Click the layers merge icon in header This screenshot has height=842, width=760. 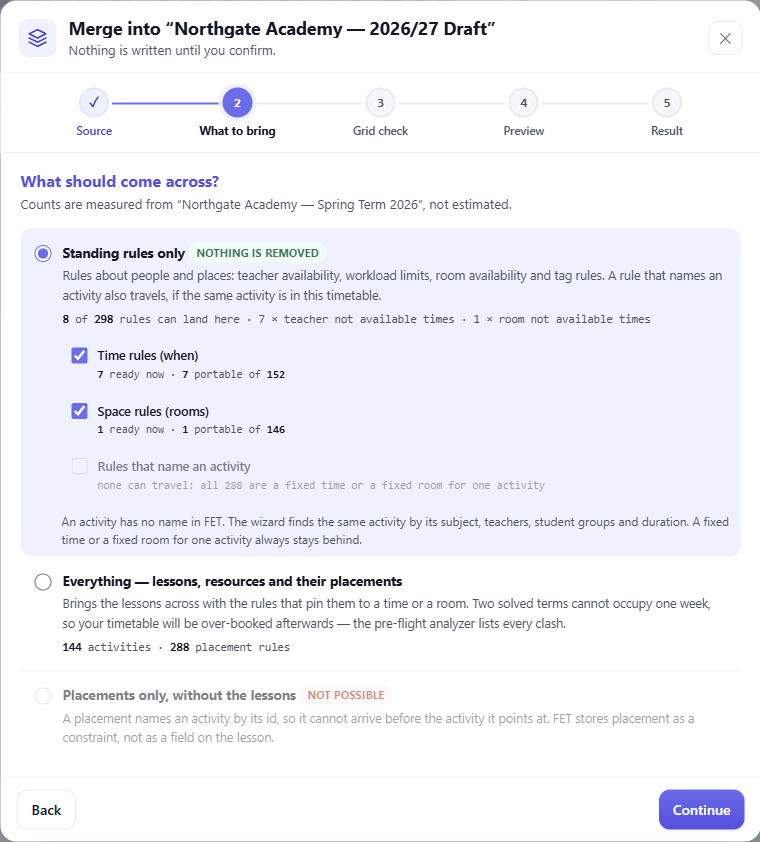point(38,38)
